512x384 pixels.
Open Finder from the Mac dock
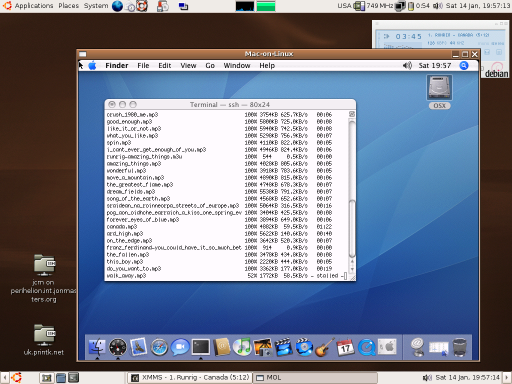97,347
